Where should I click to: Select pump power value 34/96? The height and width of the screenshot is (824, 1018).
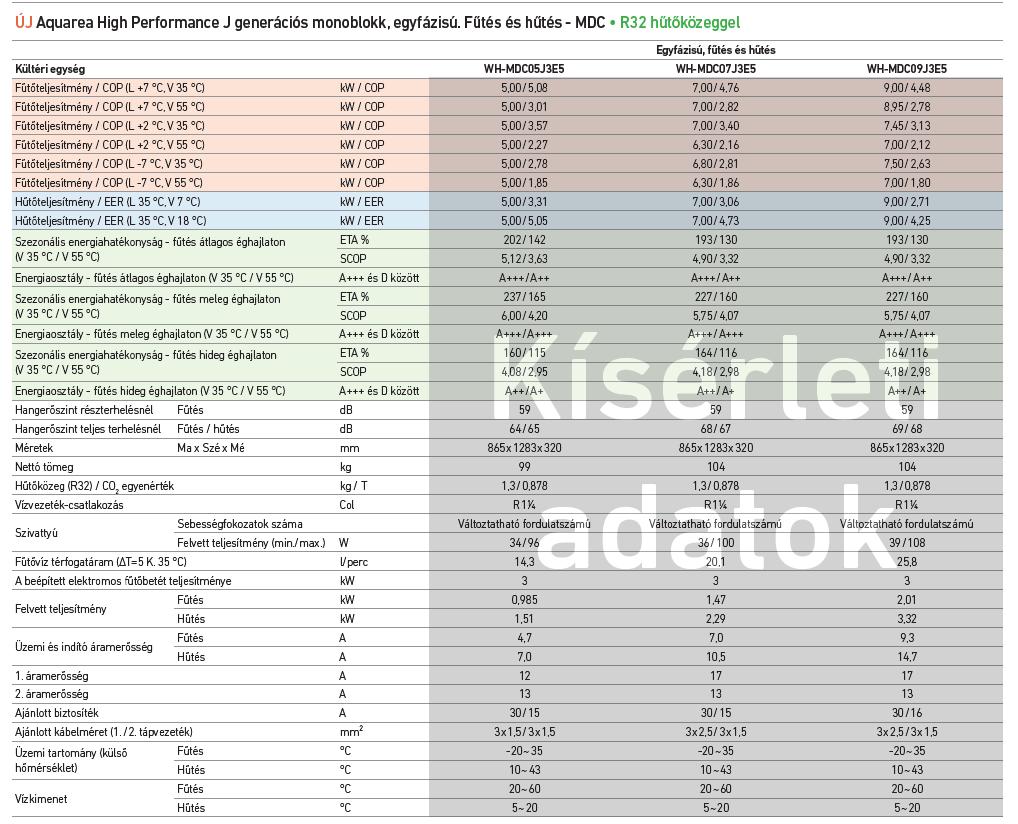click(524, 543)
